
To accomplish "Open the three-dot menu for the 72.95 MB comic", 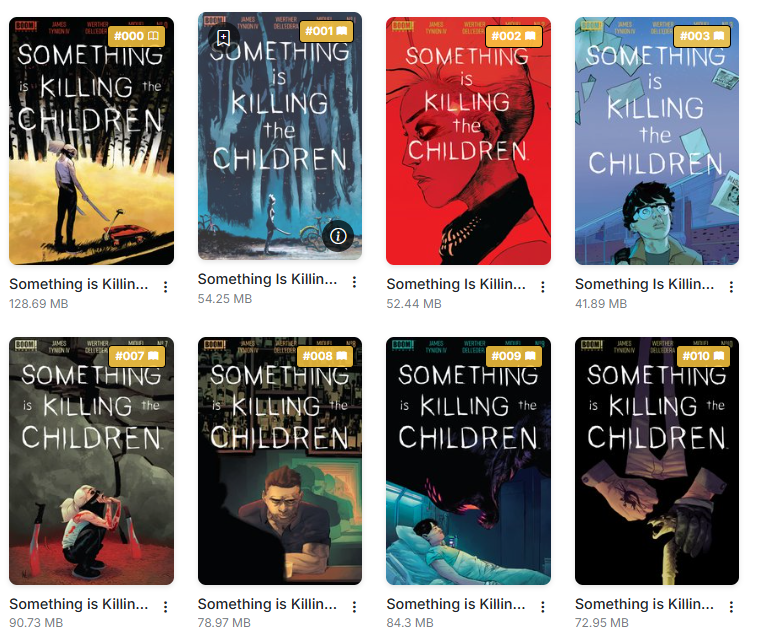I will coord(731,607).
